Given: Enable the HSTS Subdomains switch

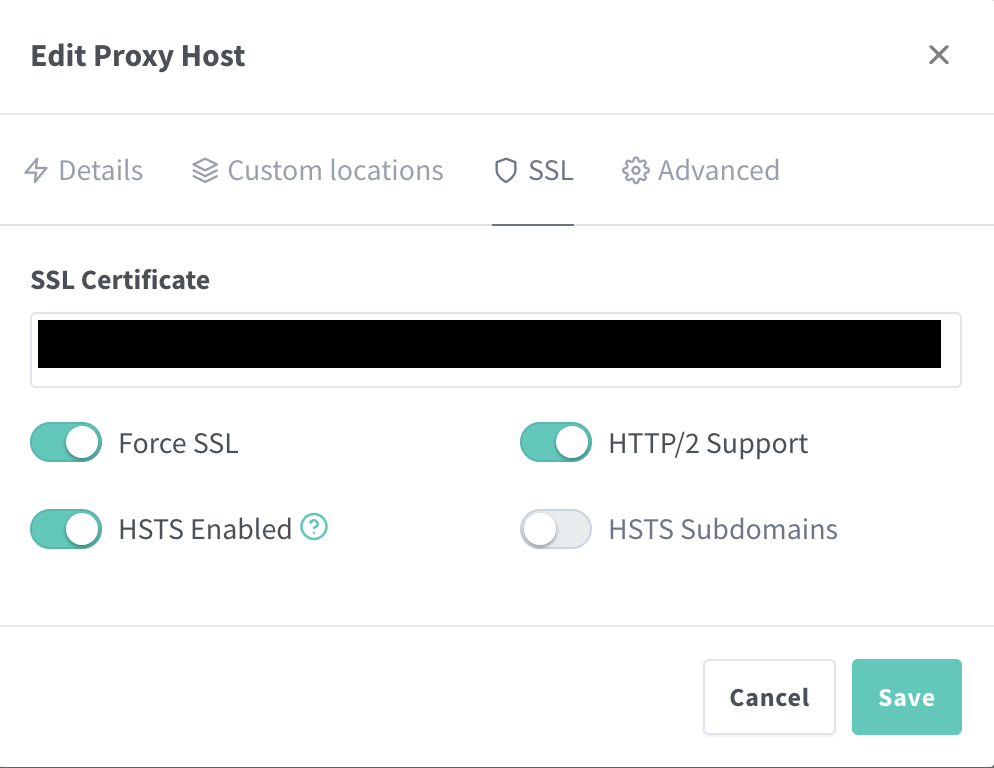Looking at the screenshot, I should tap(556, 529).
